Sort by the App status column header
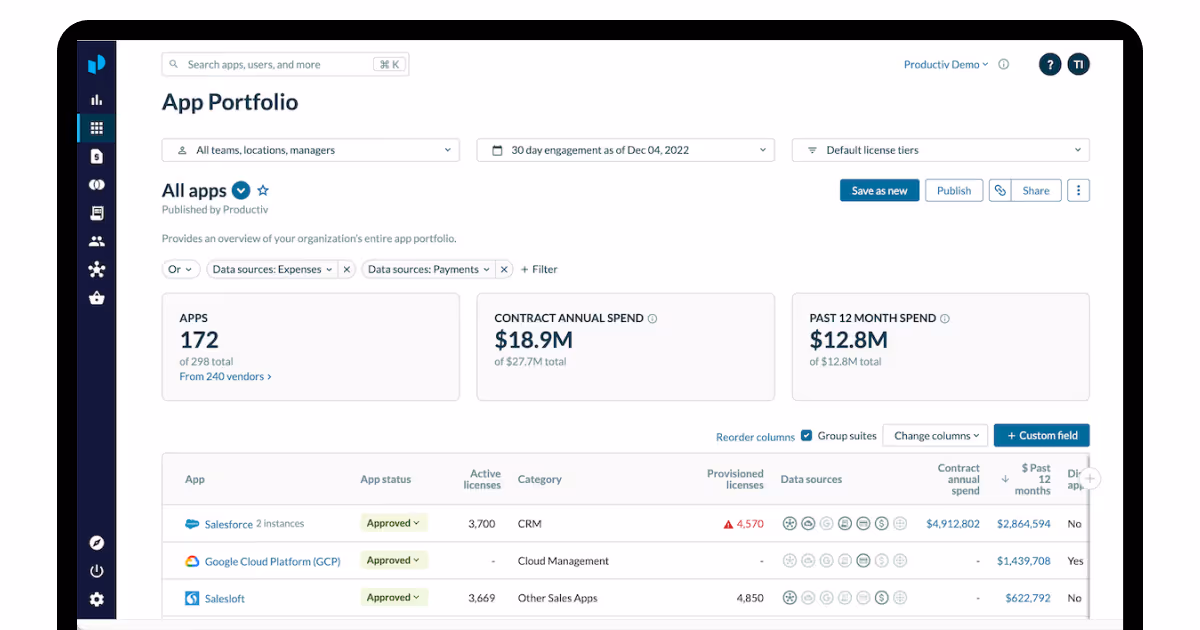 click(386, 479)
